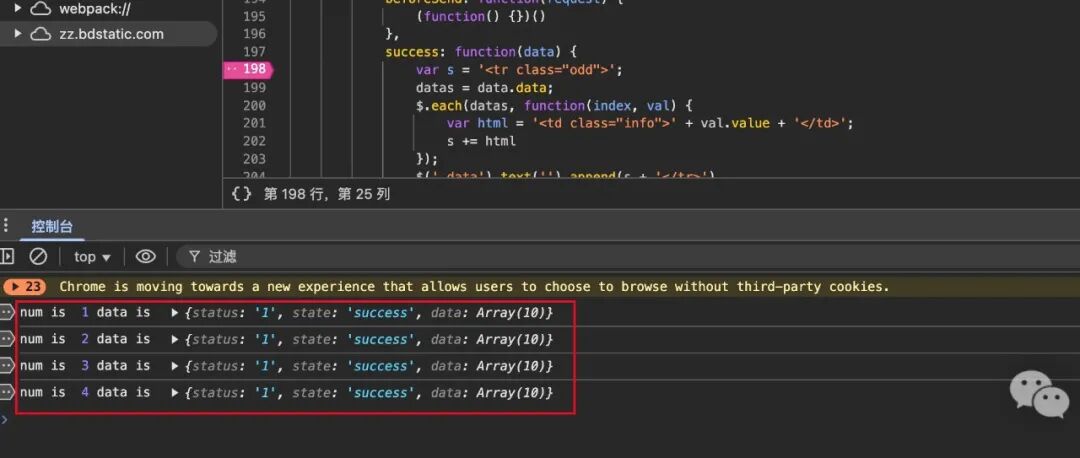1080x458 pixels.
Task: Expand the object in num is 4 row
Action: pyautogui.click(x=176, y=393)
